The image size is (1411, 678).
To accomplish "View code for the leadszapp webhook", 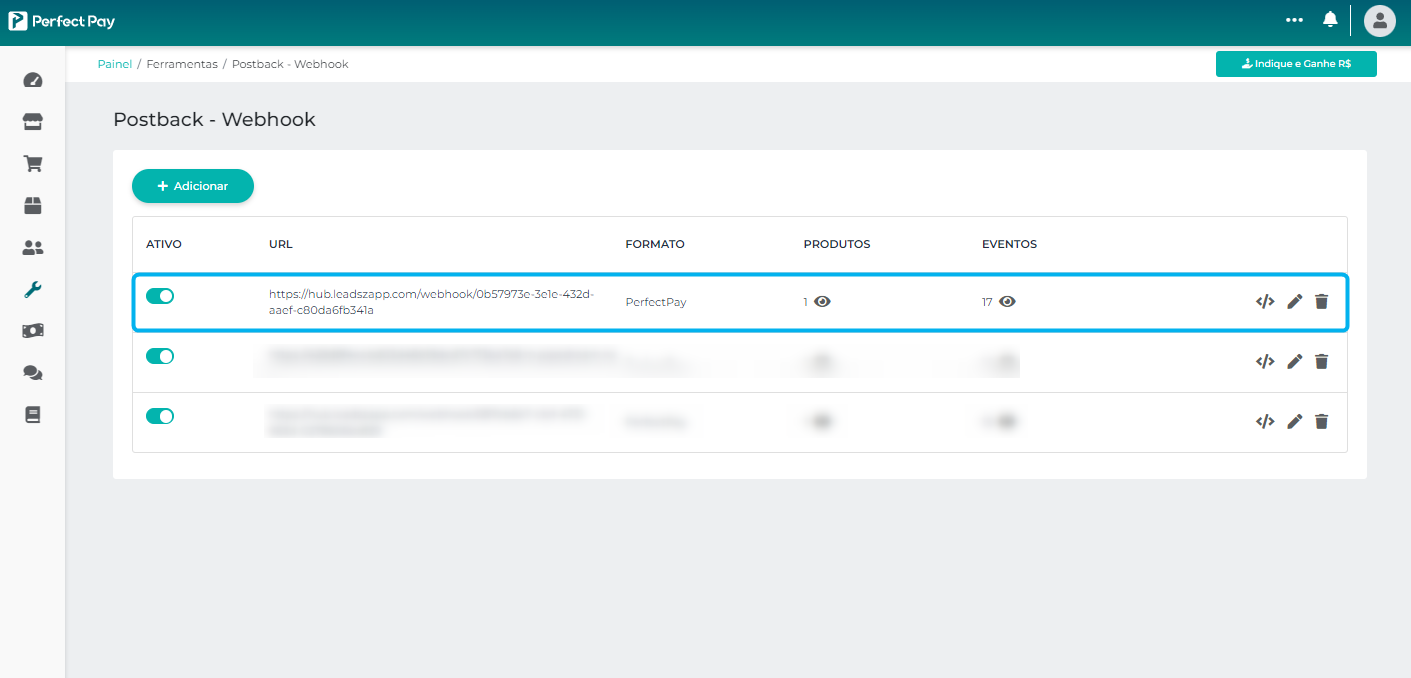I will click(1265, 302).
